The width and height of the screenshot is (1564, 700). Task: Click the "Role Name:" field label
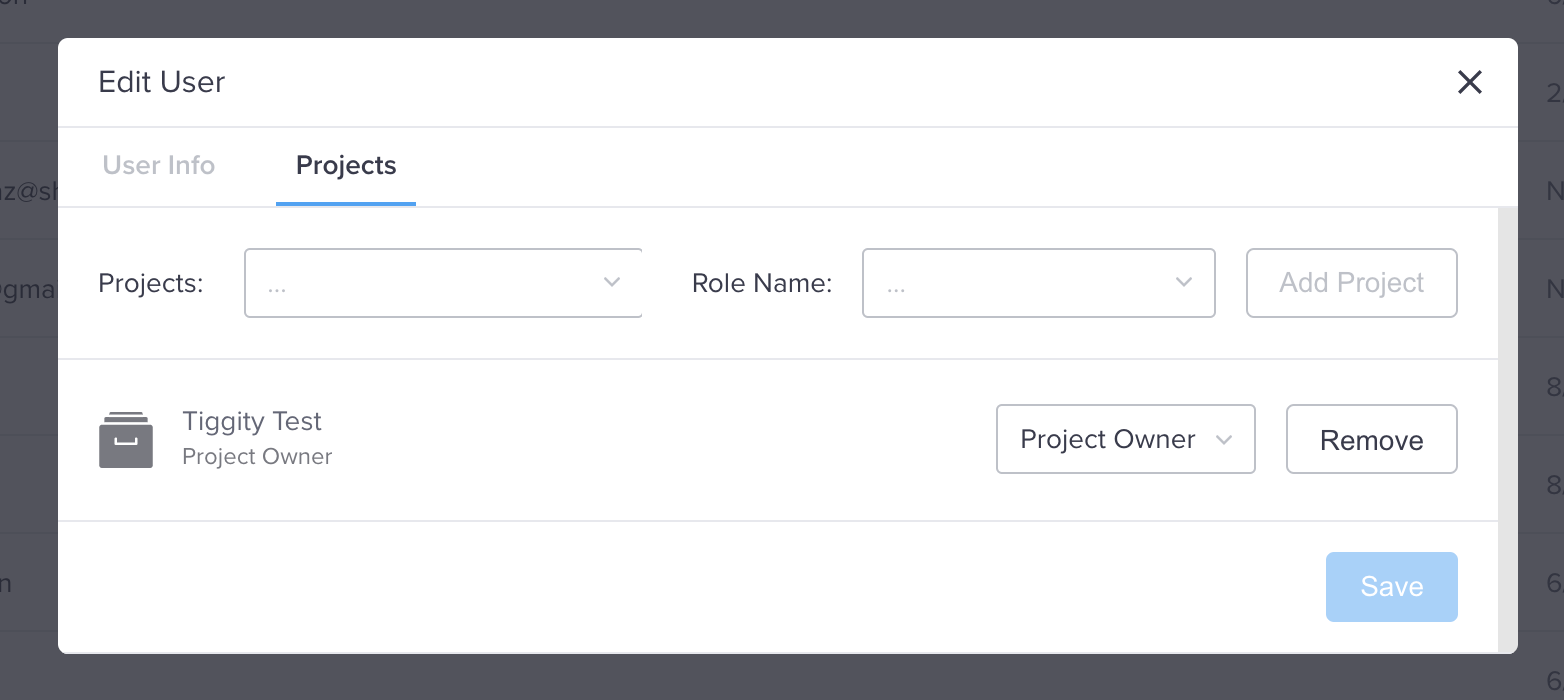(762, 284)
